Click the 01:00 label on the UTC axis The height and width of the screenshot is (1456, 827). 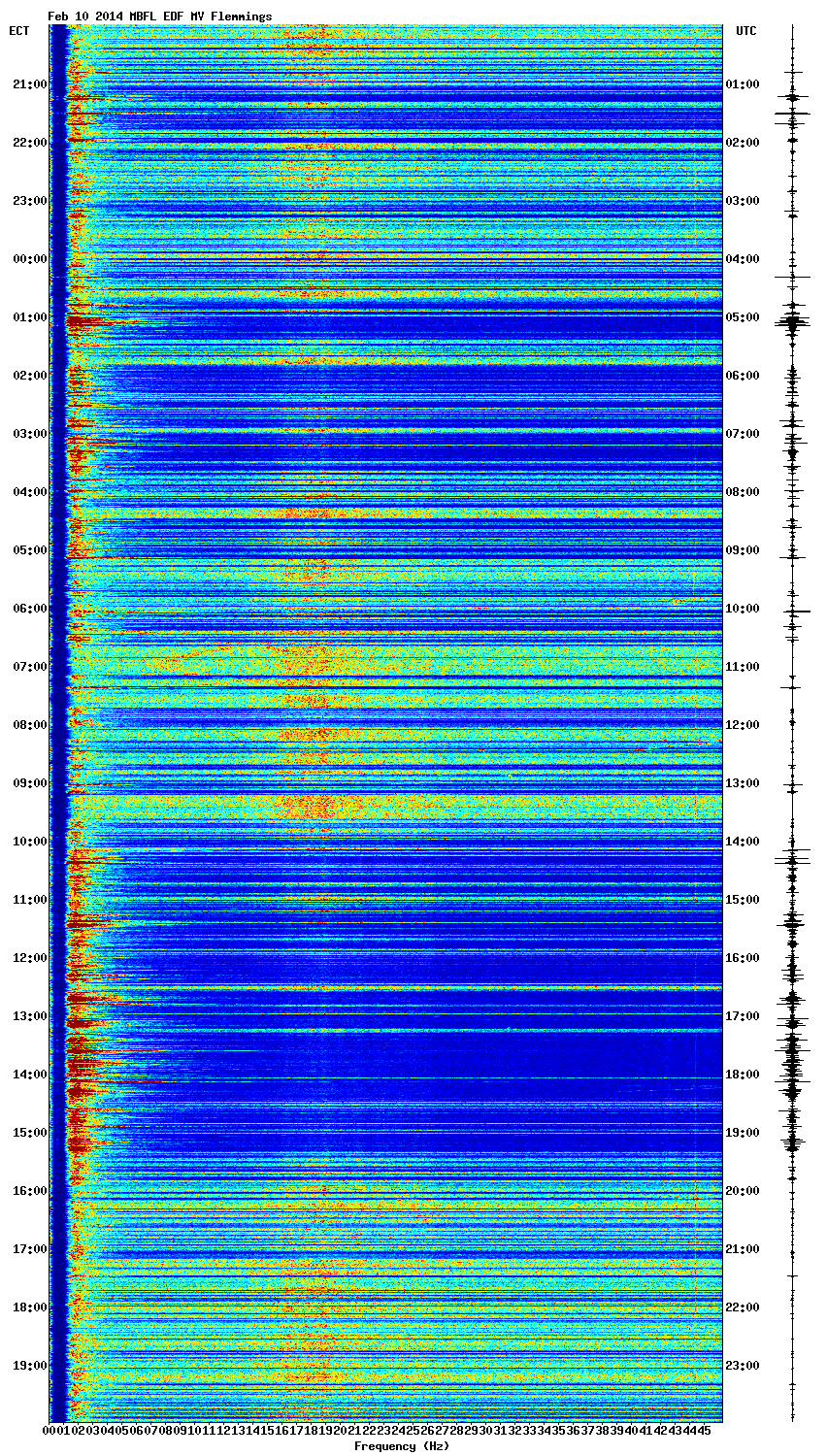(x=743, y=84)
